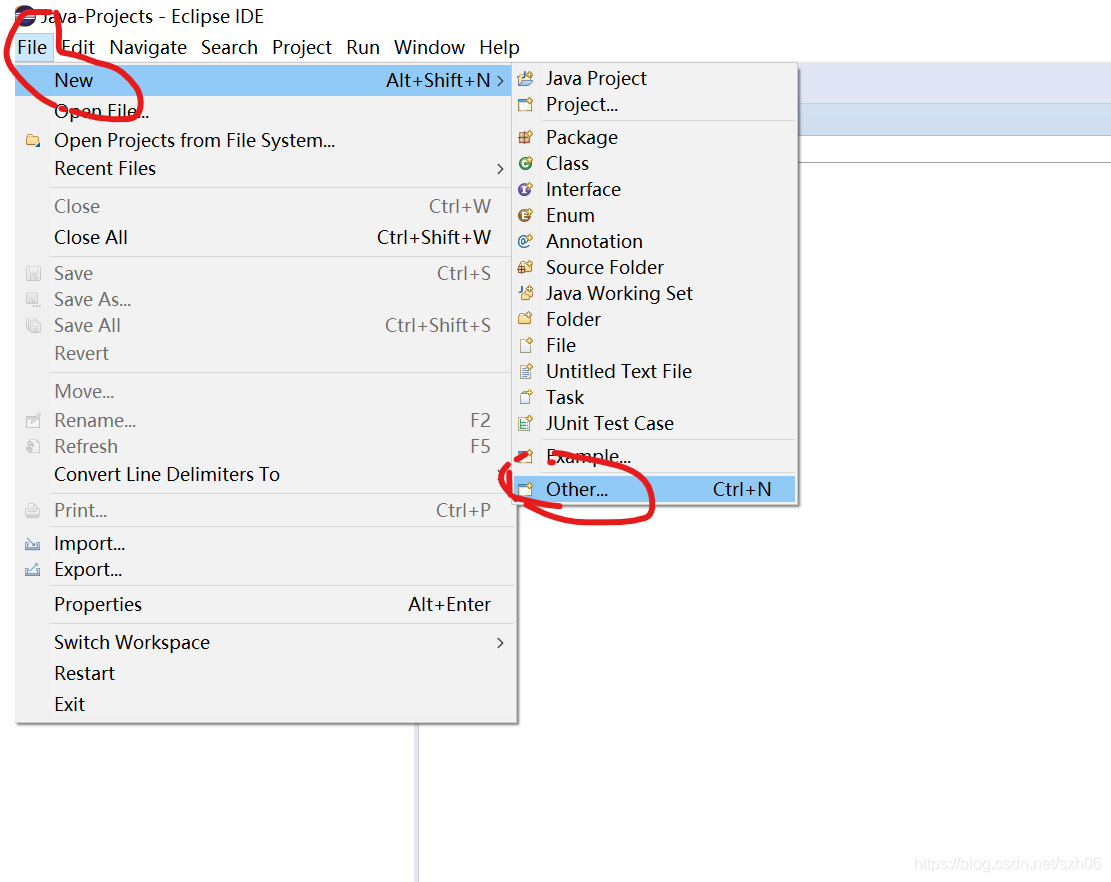
Task: Click the Alt+Shift+N shortcut text
Action: click(438, 81)
